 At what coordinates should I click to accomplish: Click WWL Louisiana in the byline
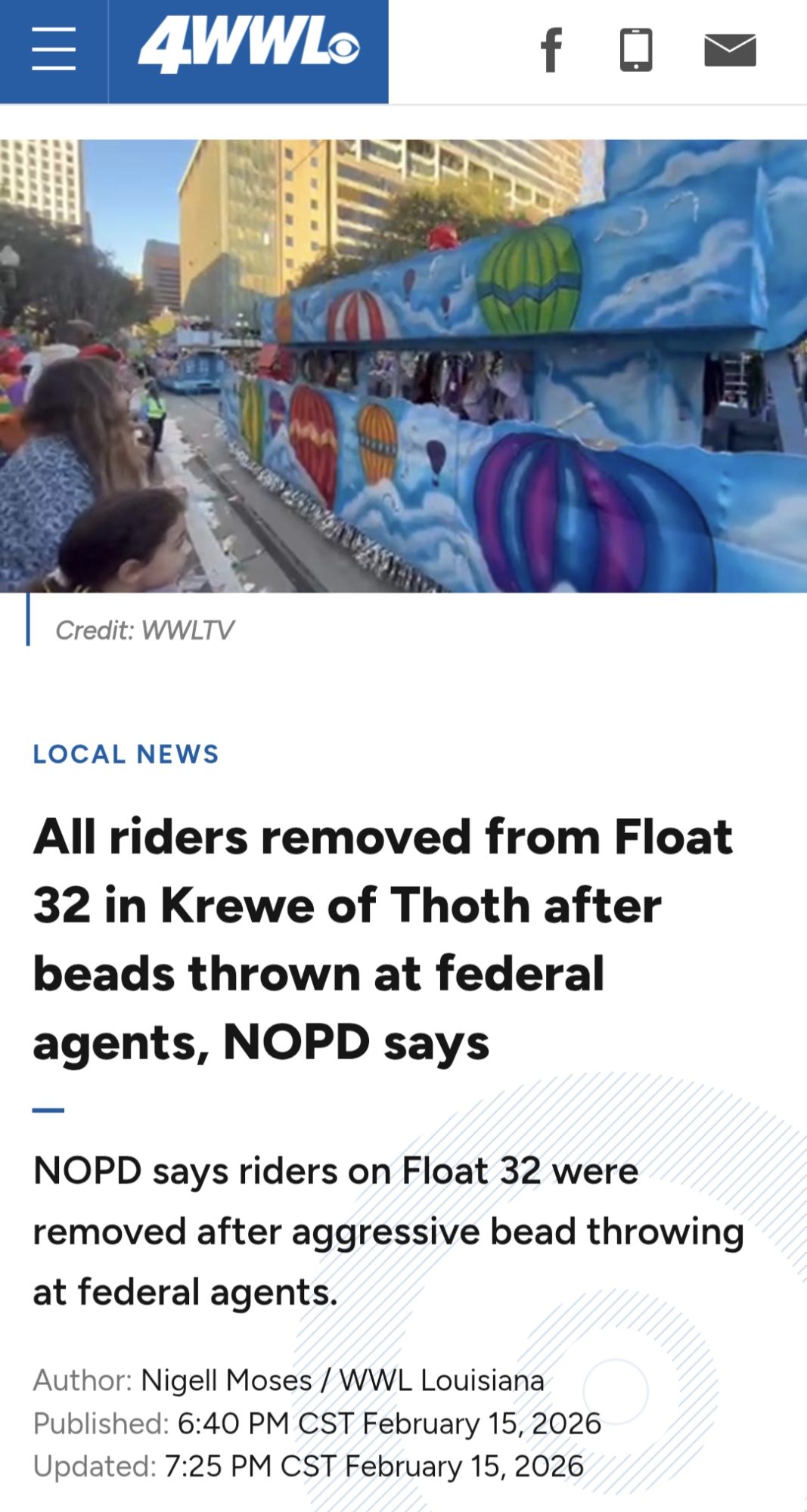tap(442, 1380)
